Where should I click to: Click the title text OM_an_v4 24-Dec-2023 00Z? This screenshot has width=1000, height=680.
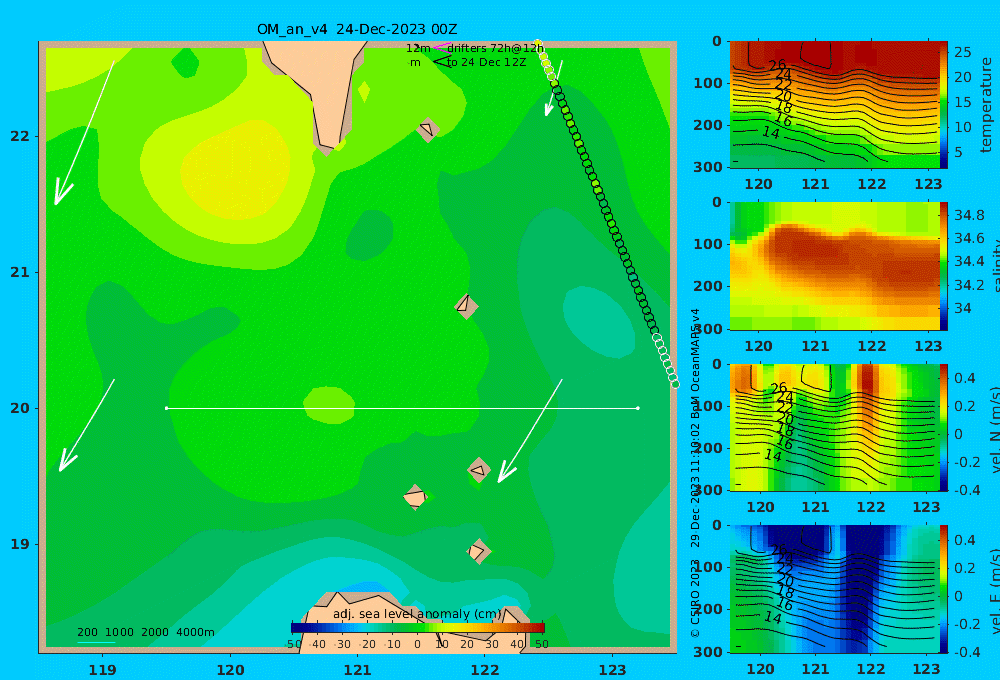point(357,29)
